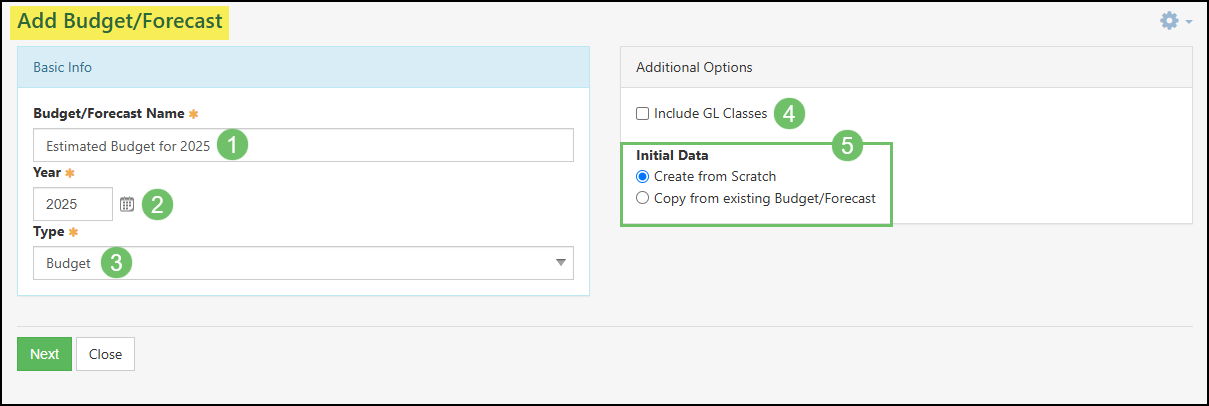This screenshot has height=406, width=1209.
Task: Click the Close button
Action: tap(105, 354)
